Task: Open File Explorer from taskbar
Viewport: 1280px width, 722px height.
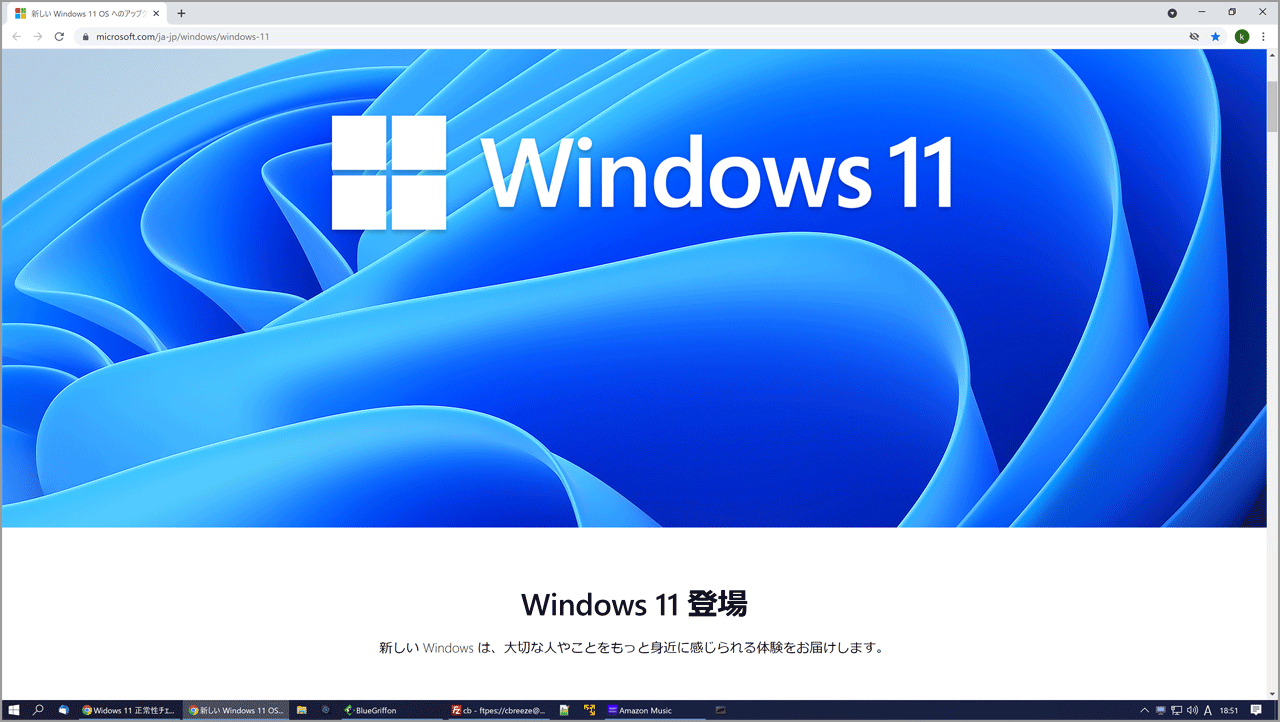Action: click(302, 710)
